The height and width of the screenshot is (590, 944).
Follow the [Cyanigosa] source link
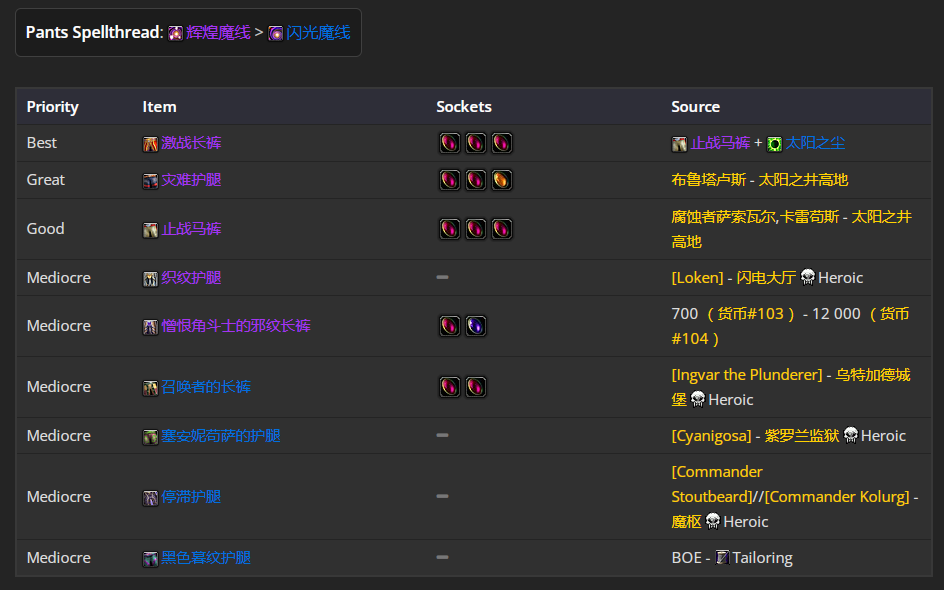click(x=711, y=435)
